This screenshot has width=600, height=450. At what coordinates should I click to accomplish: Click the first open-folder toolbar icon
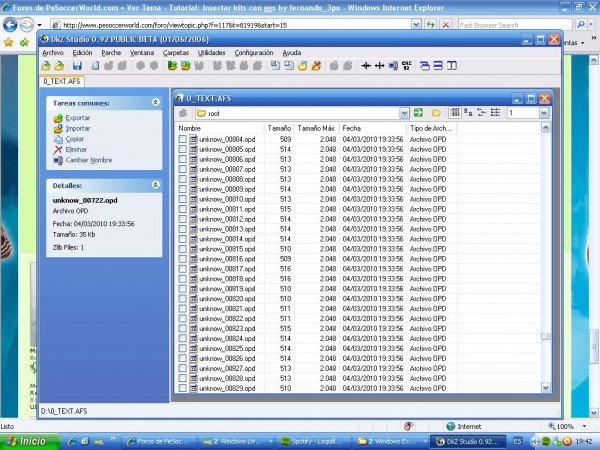point(46,66)
